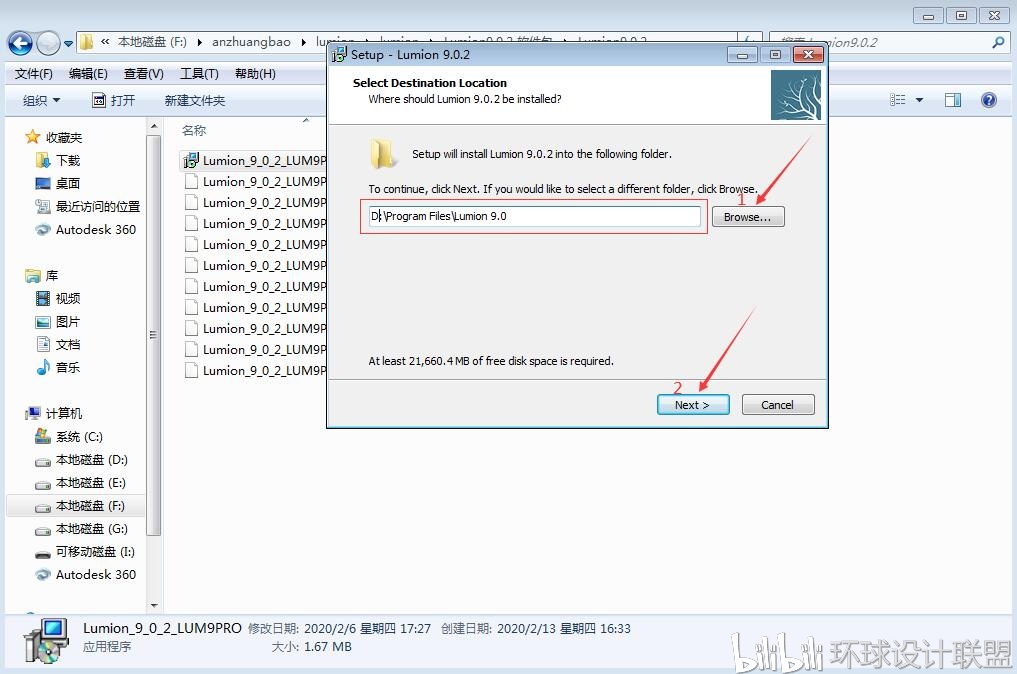
Task: Open the 音乐 library
Action: pos(67,368)
